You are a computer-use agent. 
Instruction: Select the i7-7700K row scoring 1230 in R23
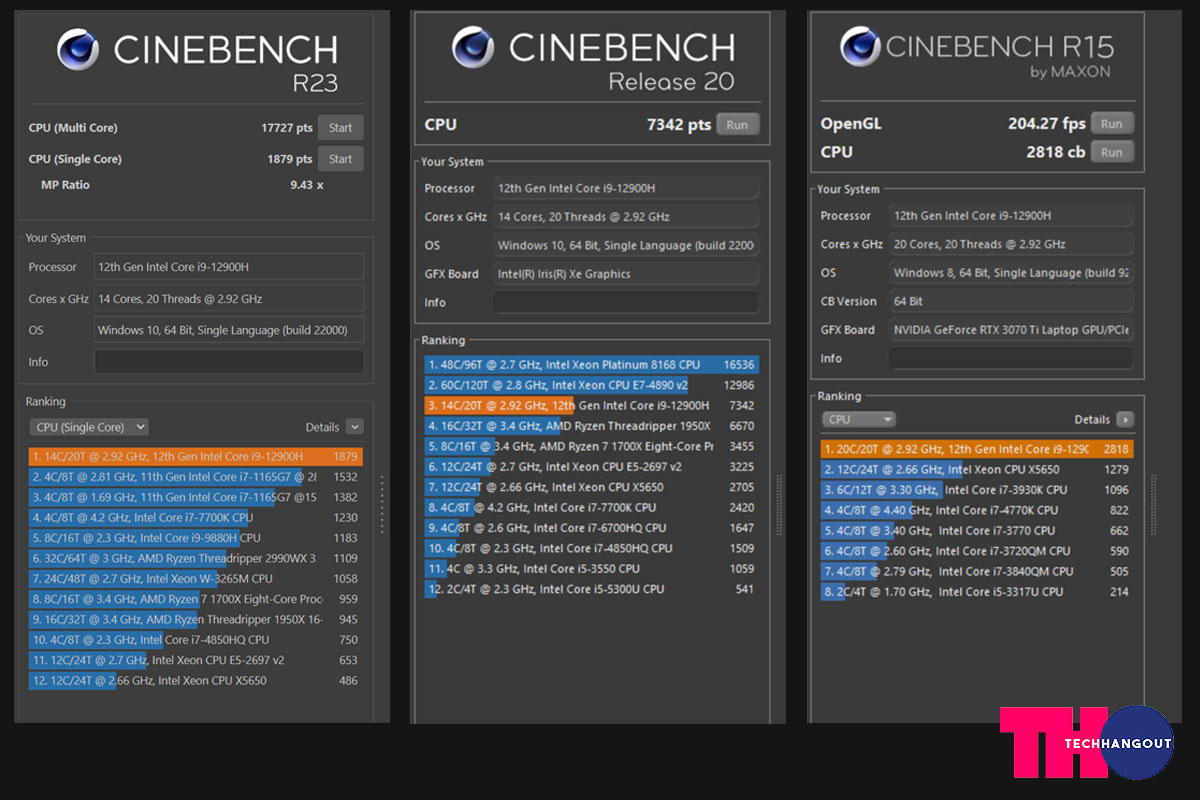196,517
